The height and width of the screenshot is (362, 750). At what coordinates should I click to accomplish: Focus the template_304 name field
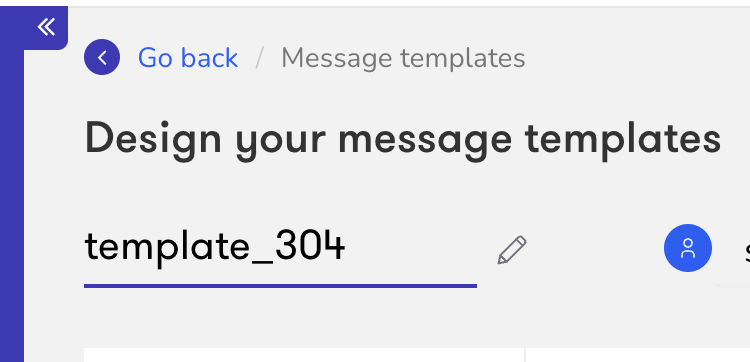click(x=280, y=249)
